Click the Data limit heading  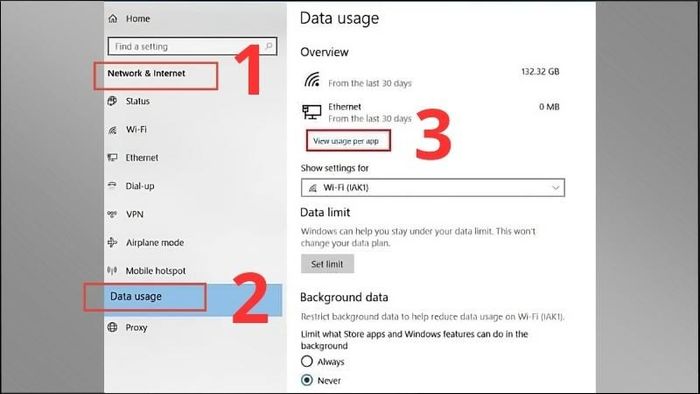click(x=325, y=212)
